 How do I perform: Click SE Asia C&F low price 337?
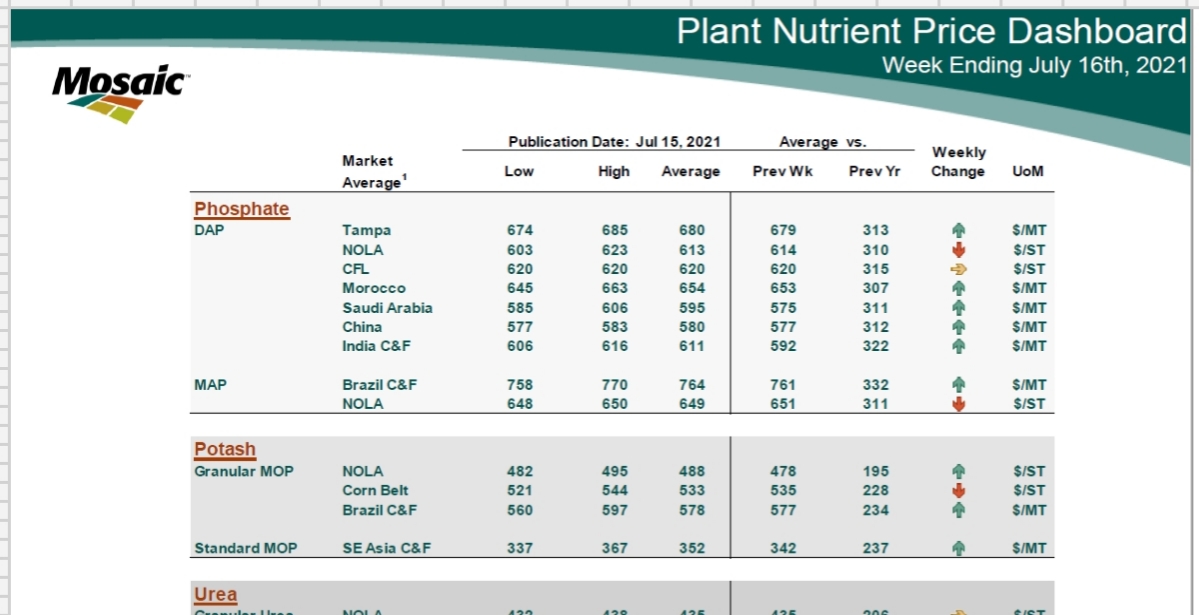point(519,548)
